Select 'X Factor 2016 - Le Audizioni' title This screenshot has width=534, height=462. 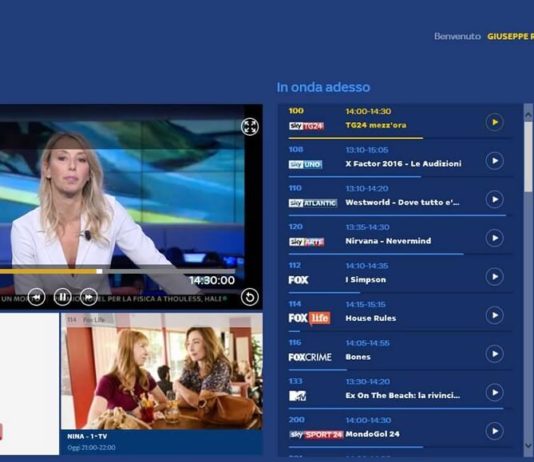(403, 164)
